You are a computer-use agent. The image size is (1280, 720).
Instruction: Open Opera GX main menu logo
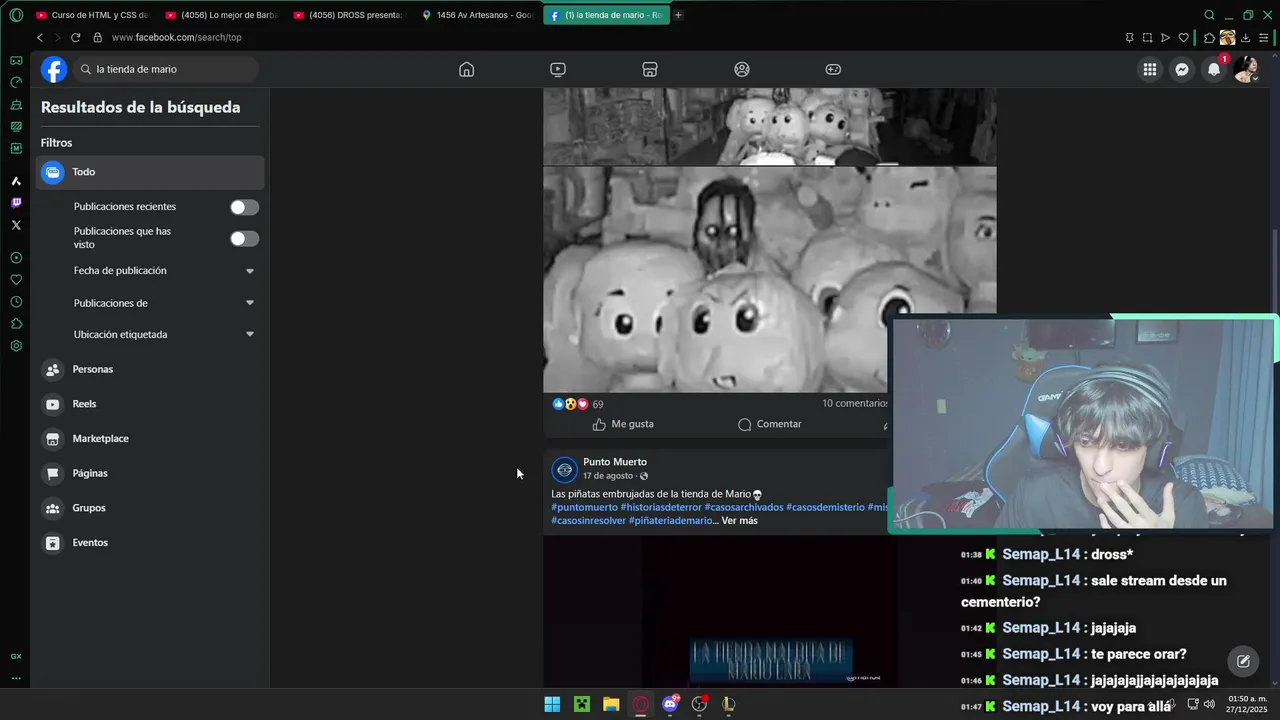16,15
